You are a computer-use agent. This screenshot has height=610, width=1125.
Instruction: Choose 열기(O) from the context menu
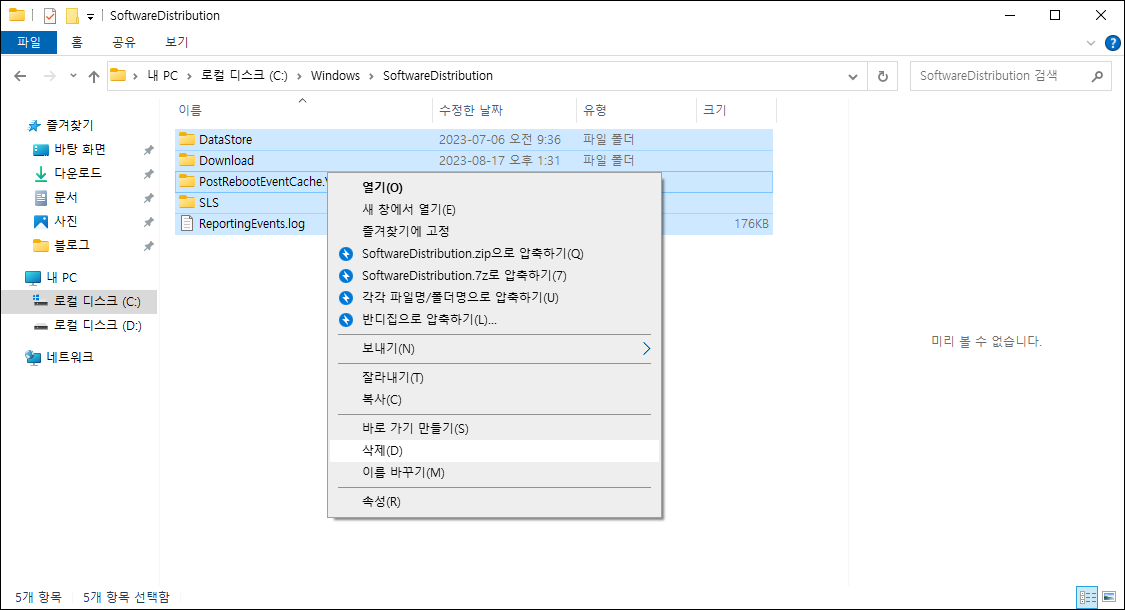pyautogui.click(x=494, y=187)
